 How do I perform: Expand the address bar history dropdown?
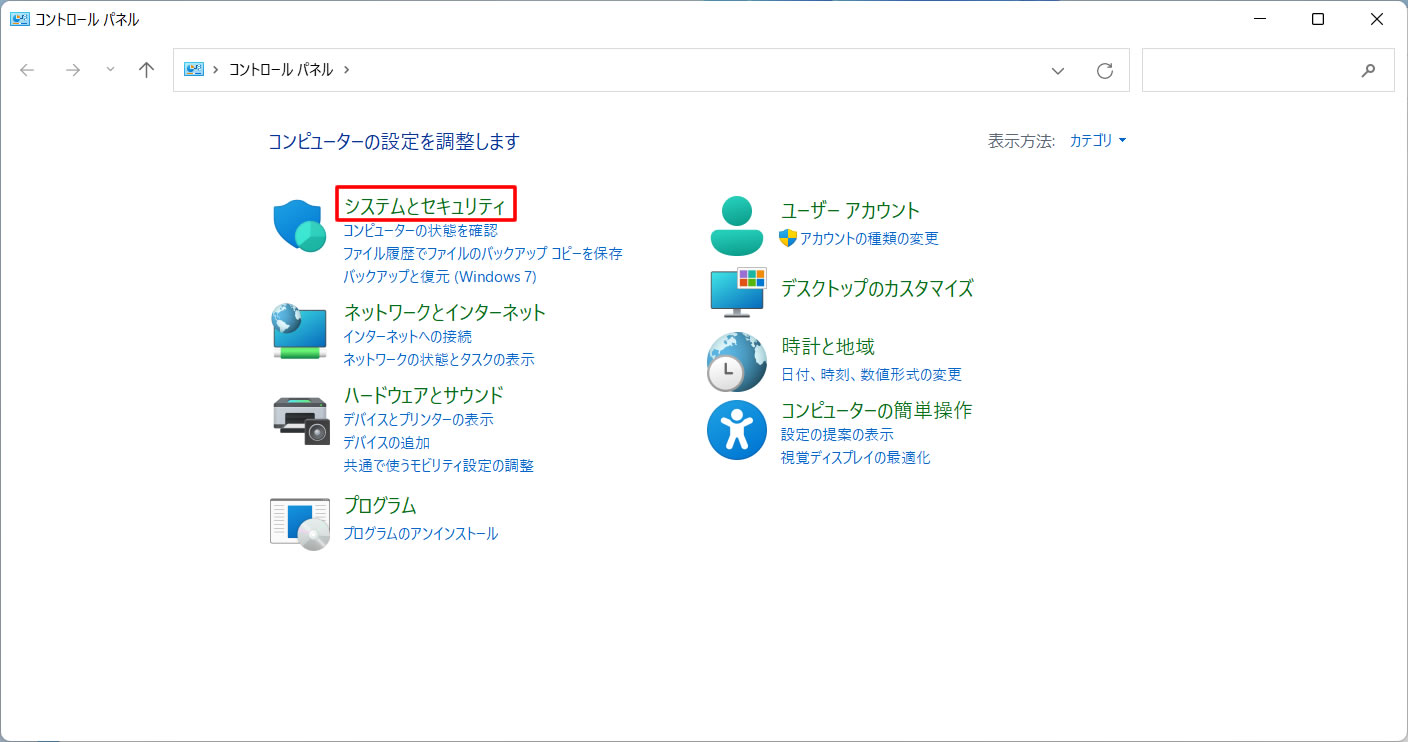click(x=1058, y=70)
